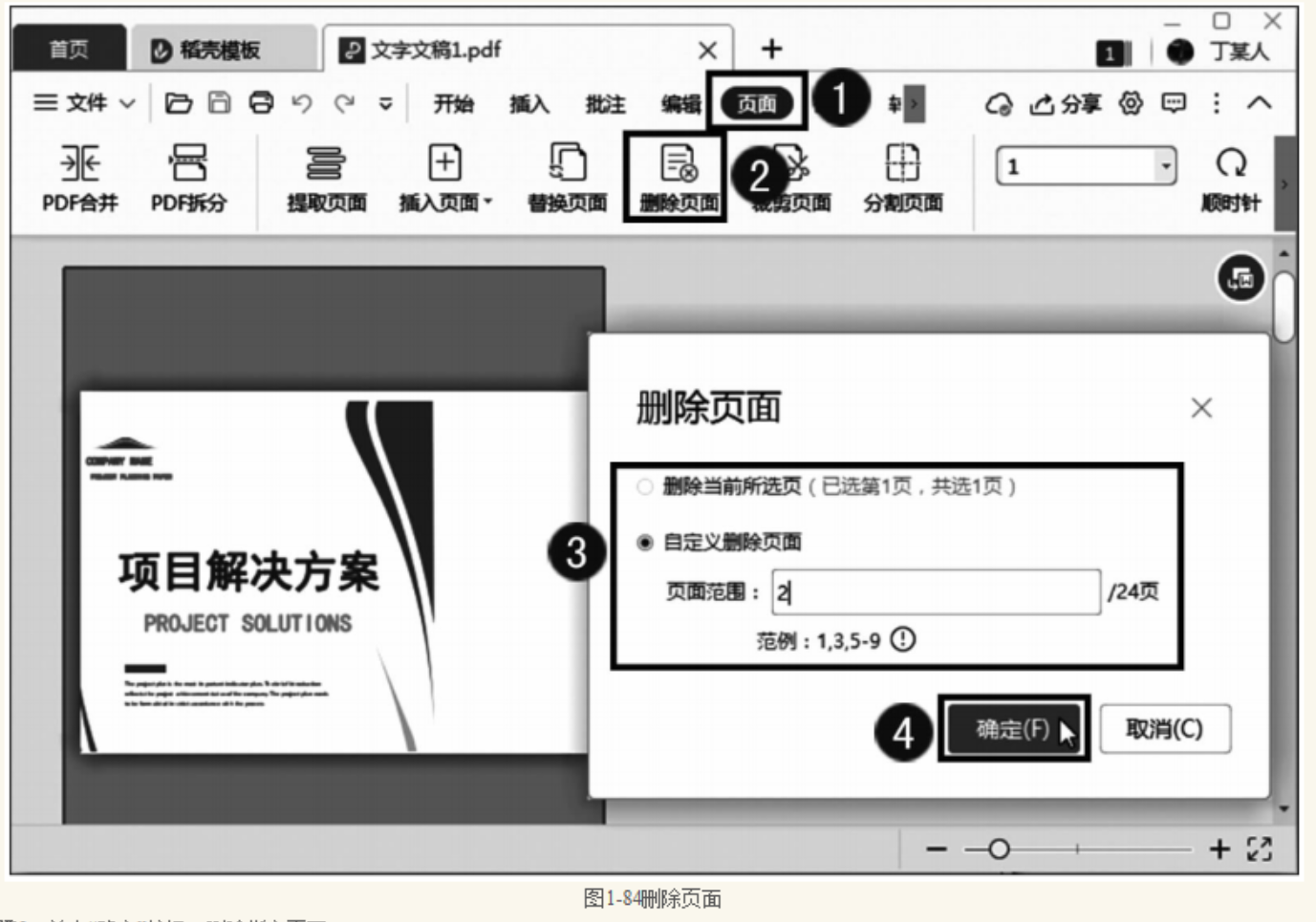Click the 页面范围 input field
This screenshot has height=922, width=1316.
pos(937,592)
